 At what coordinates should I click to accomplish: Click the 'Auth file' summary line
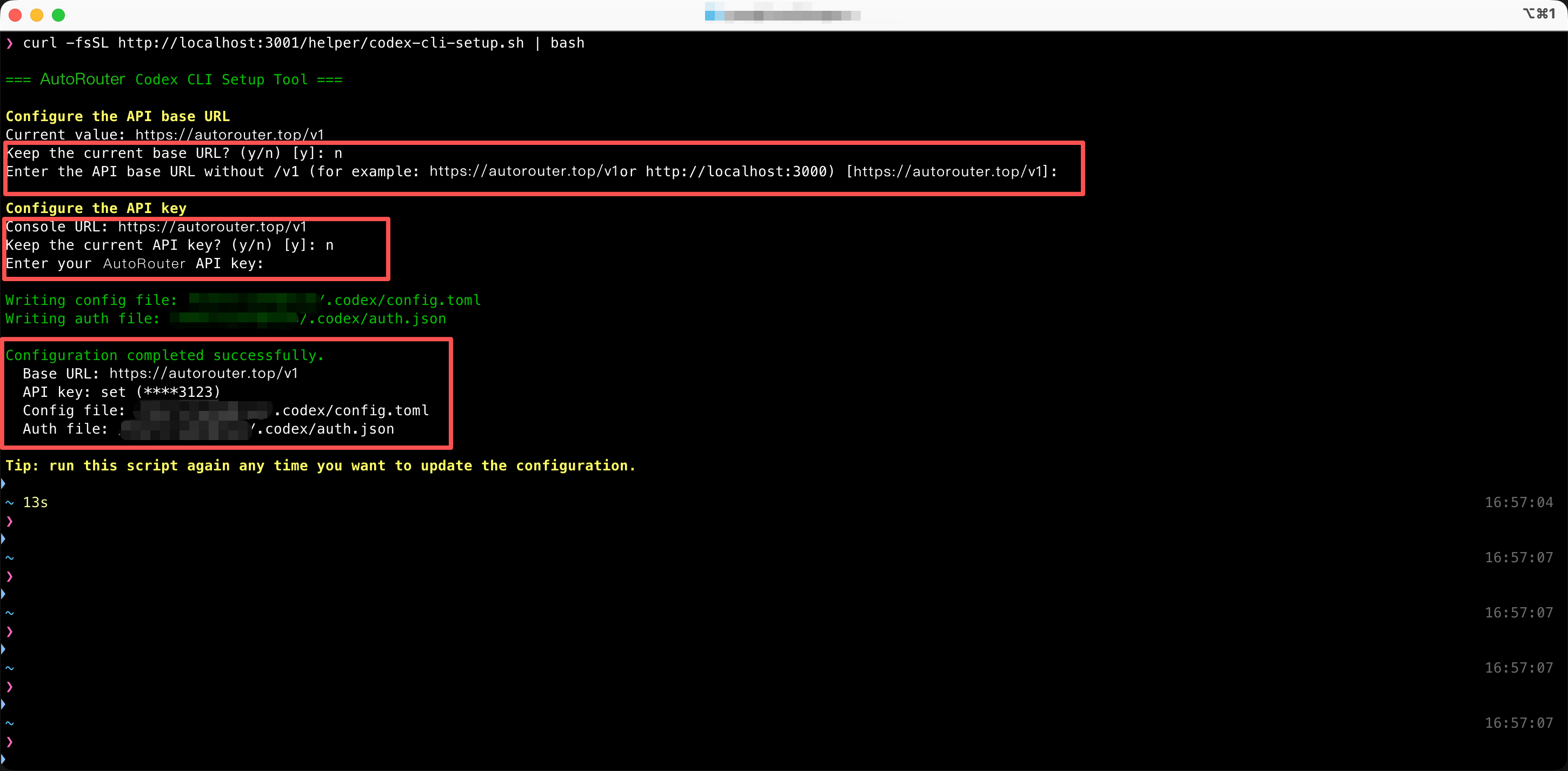tap(209, 429)
